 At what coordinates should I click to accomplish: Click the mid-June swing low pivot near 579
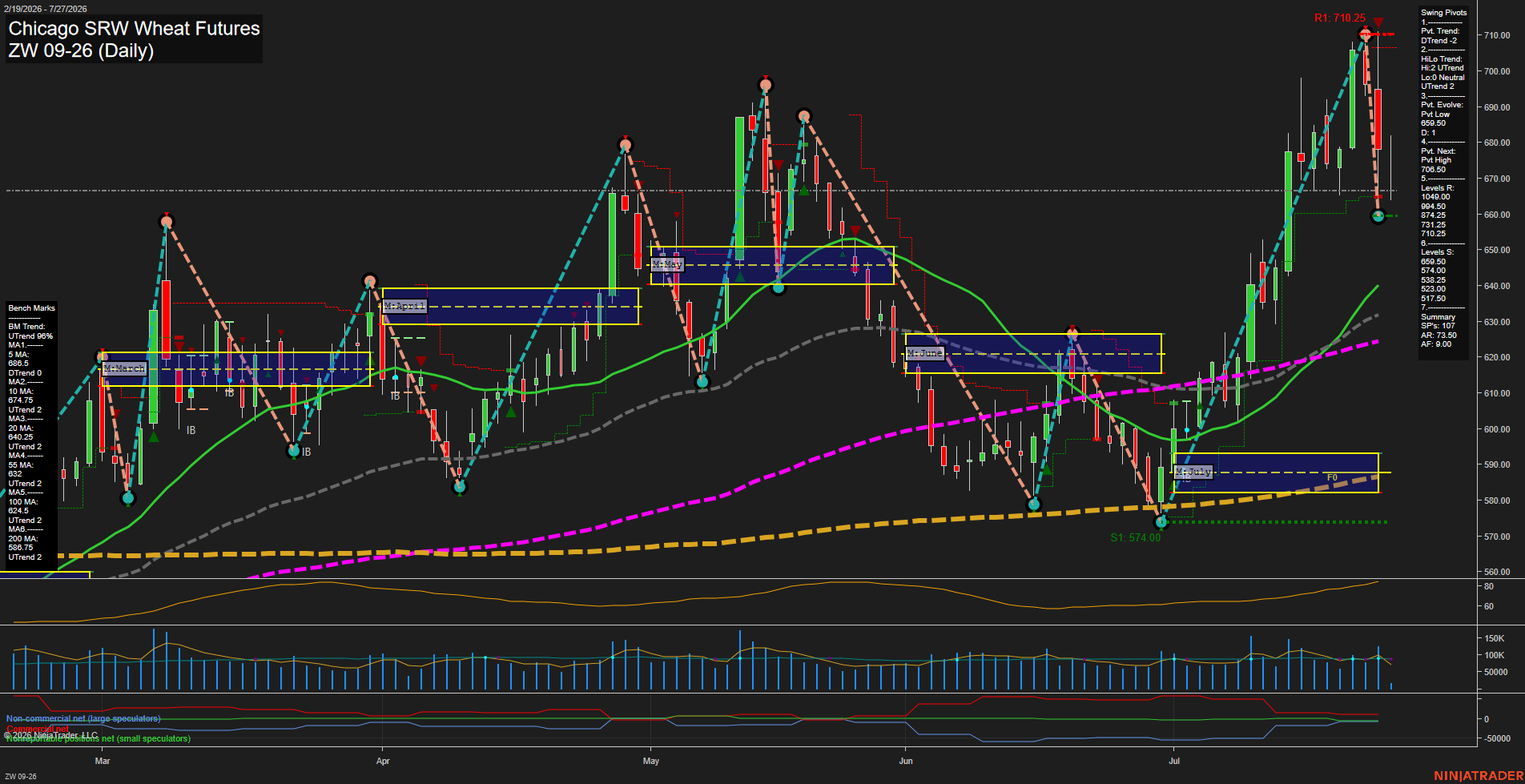[x=1034, y=505]
